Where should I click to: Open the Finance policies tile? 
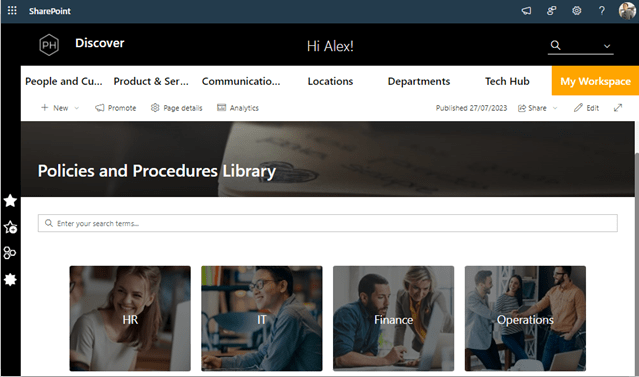coord(393,318)
